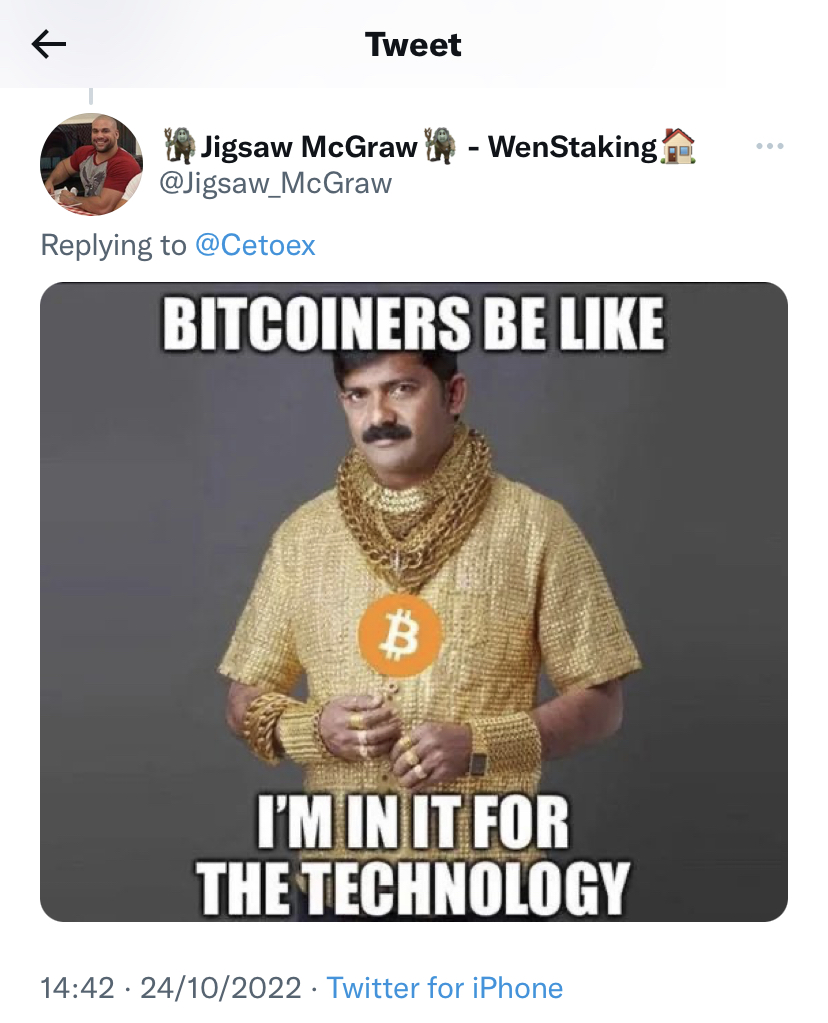Click the 'THE TECHNOLOGY' caption text
This screenshot has height=1023, width=828.
pos(413,889)
